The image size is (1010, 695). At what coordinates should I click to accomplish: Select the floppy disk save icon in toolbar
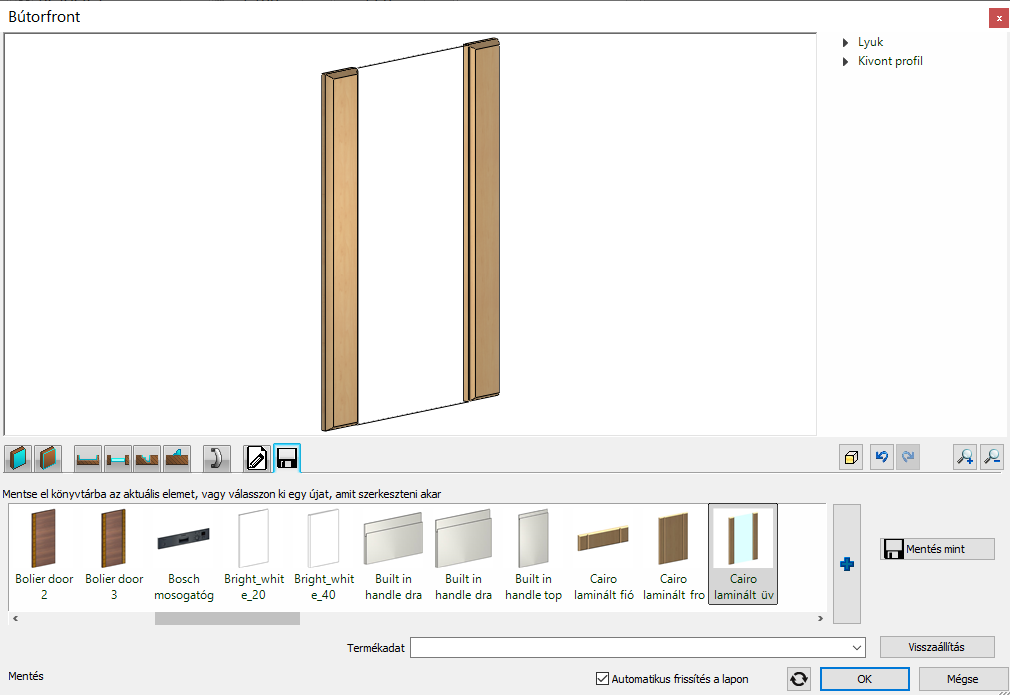[x=287, y=459]
